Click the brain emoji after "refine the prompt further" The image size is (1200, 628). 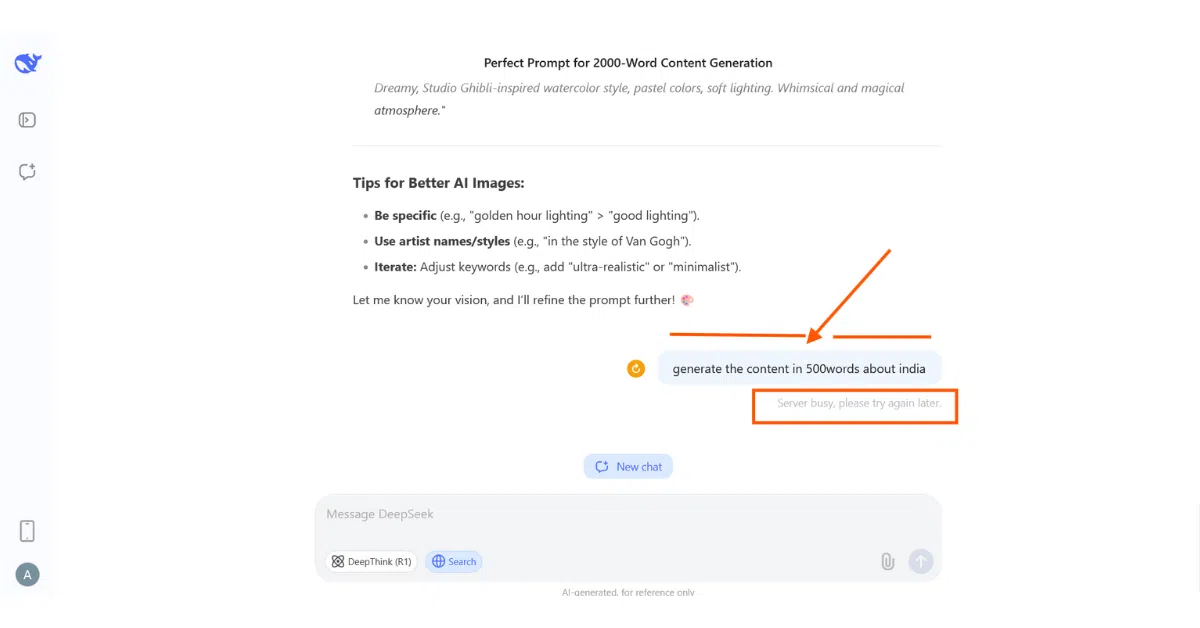pyautogui.click(x=687, y=300)
